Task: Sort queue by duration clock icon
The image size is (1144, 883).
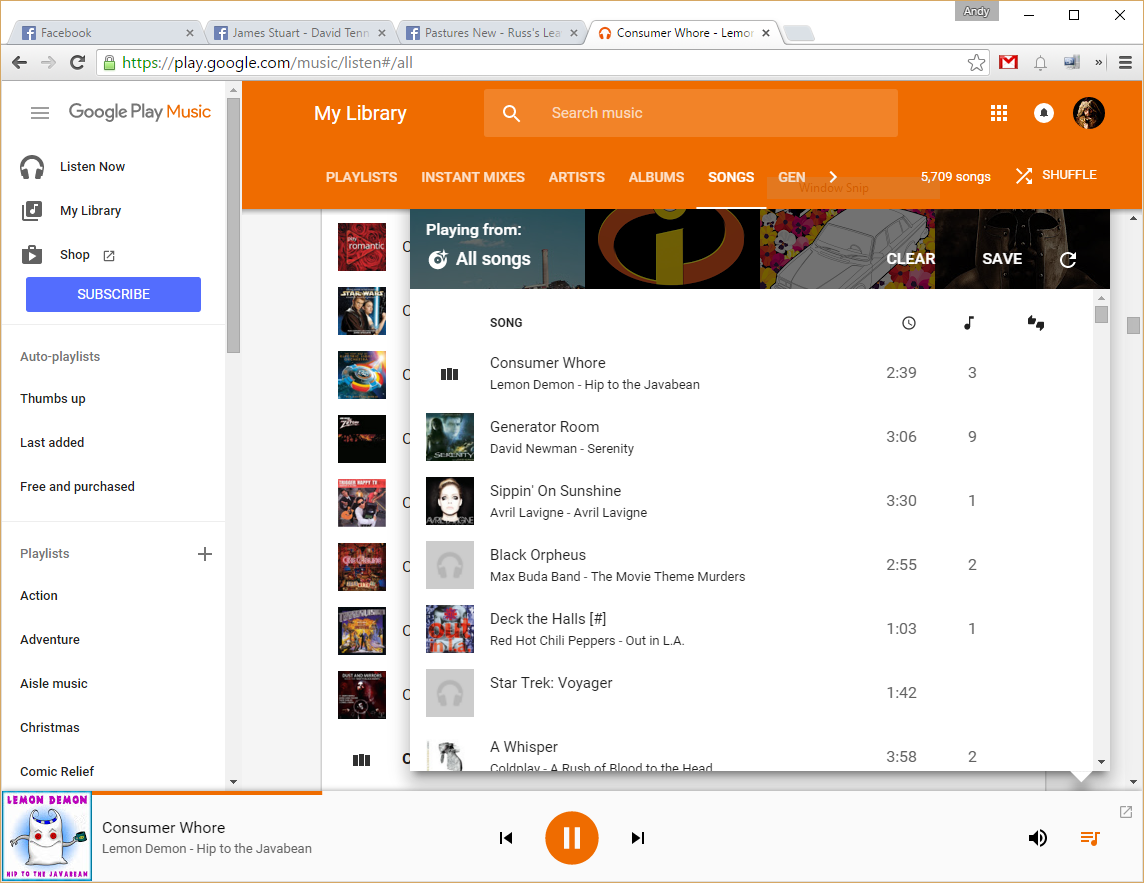Action: coord(908,323)
